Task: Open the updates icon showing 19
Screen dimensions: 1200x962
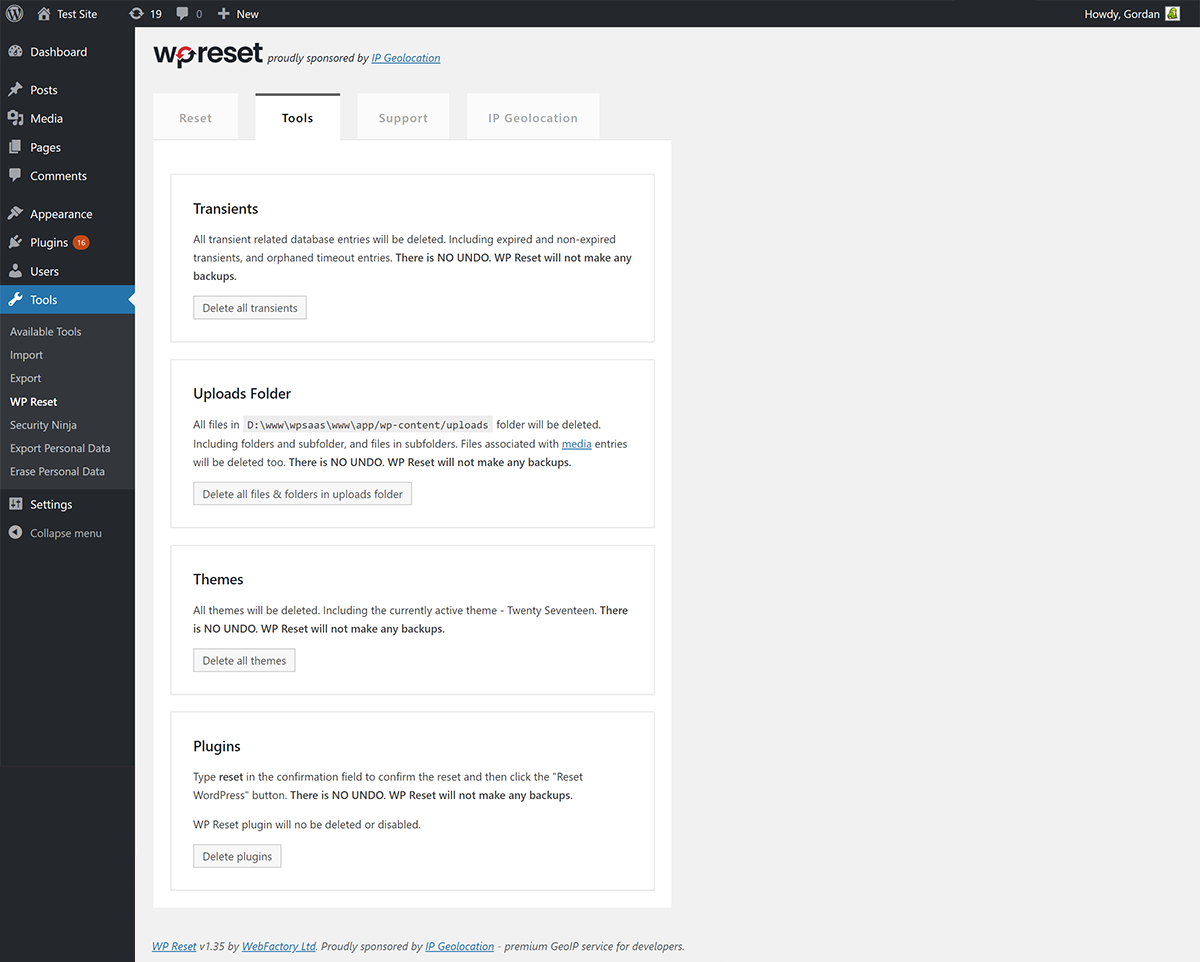Action: pos(136,14)
